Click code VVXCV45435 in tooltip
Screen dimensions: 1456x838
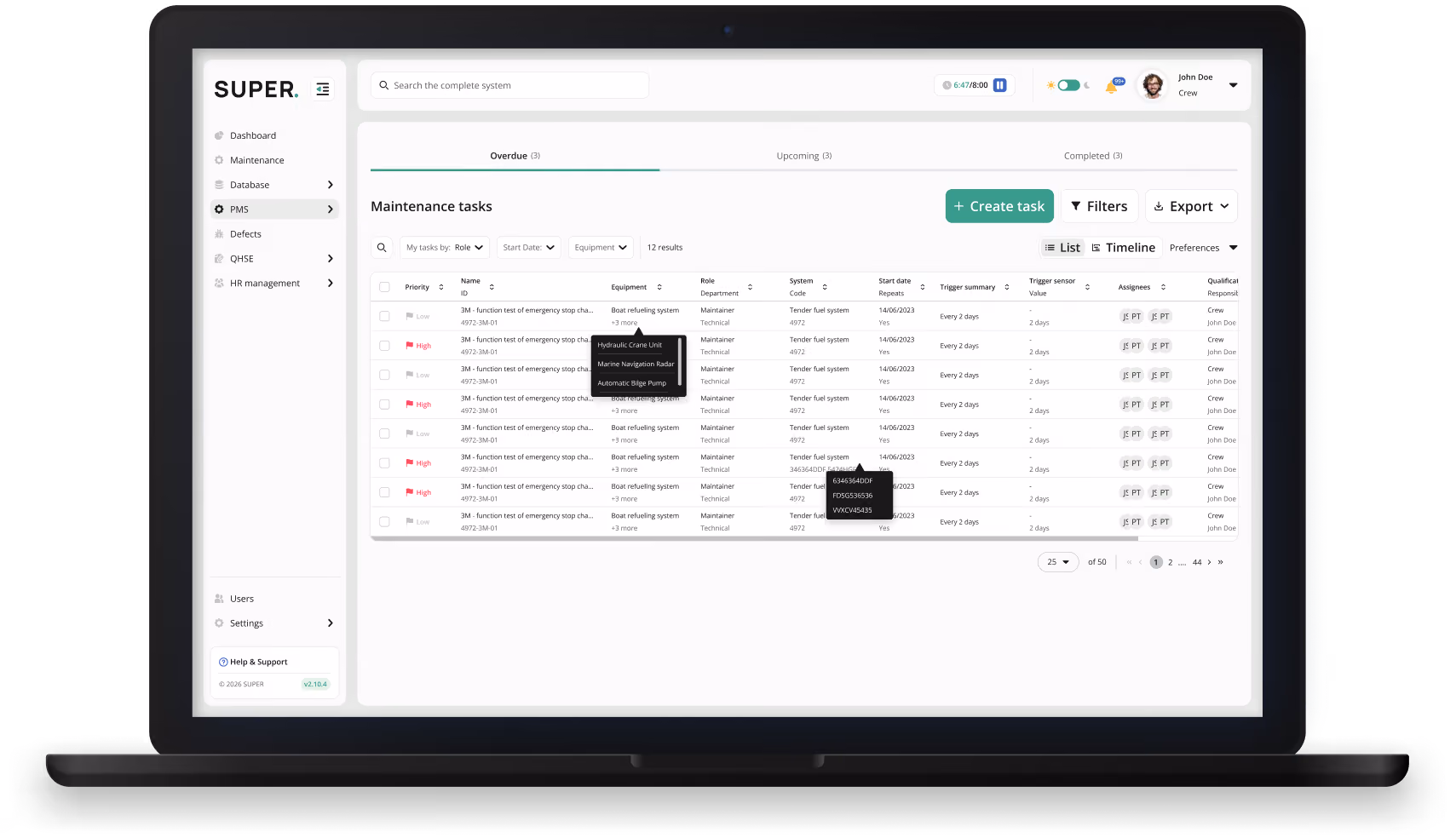852,510
